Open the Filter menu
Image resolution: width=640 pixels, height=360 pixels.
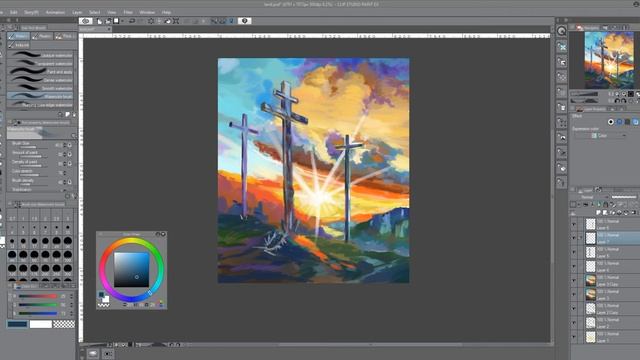(x=128, y=12)
